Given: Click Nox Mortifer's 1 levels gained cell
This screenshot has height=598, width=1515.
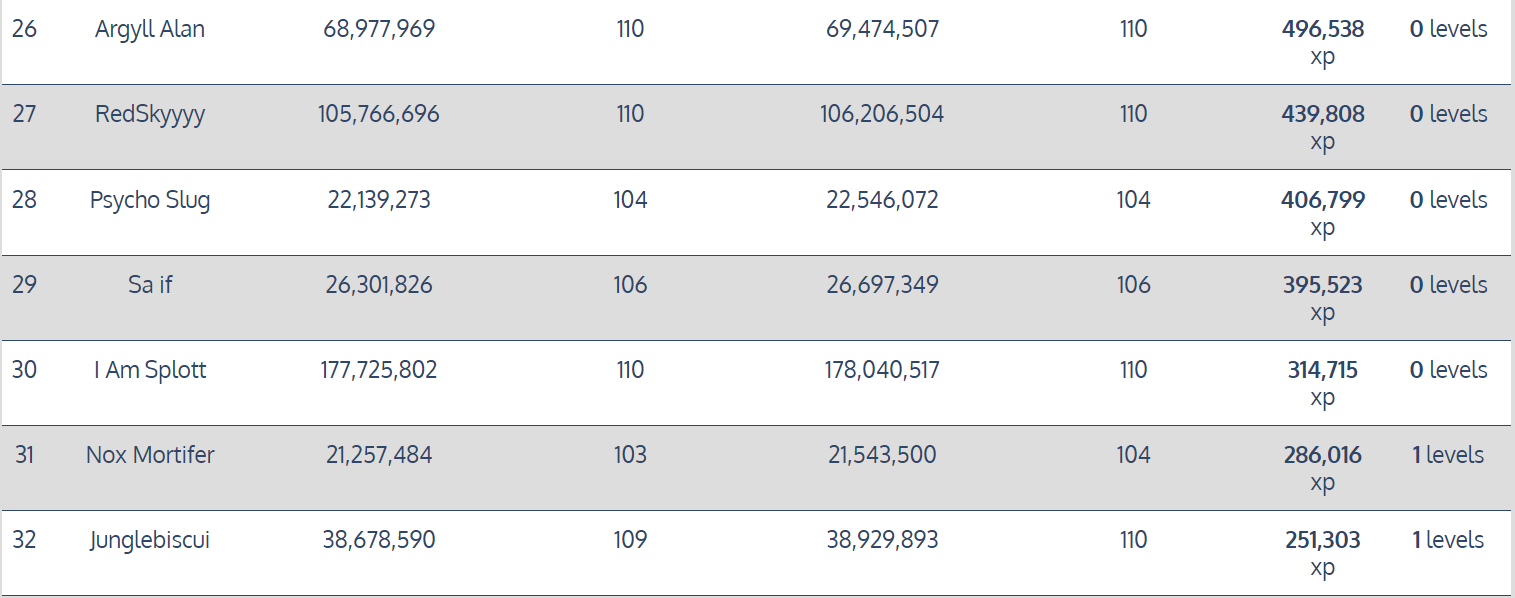Looking at the screenshot, I should [1447, 455].
